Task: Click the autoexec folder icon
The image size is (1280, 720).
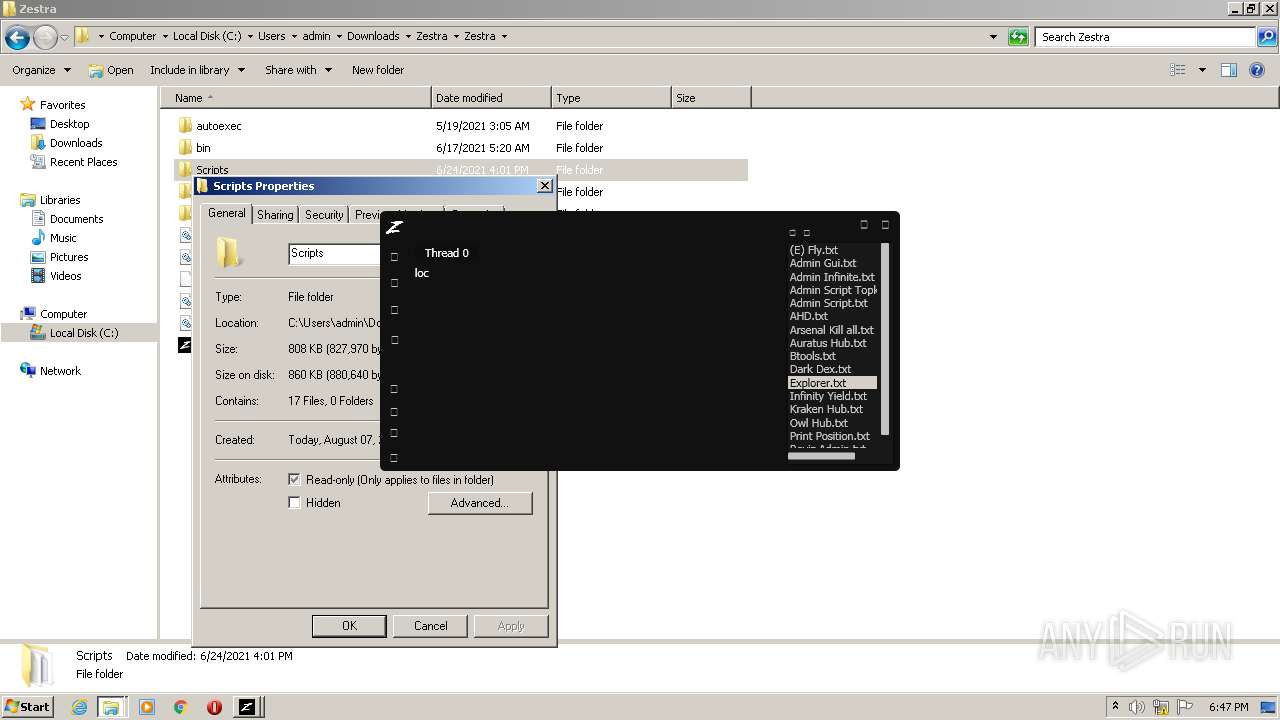Action: pyautogui.click(x=185, y=126)
